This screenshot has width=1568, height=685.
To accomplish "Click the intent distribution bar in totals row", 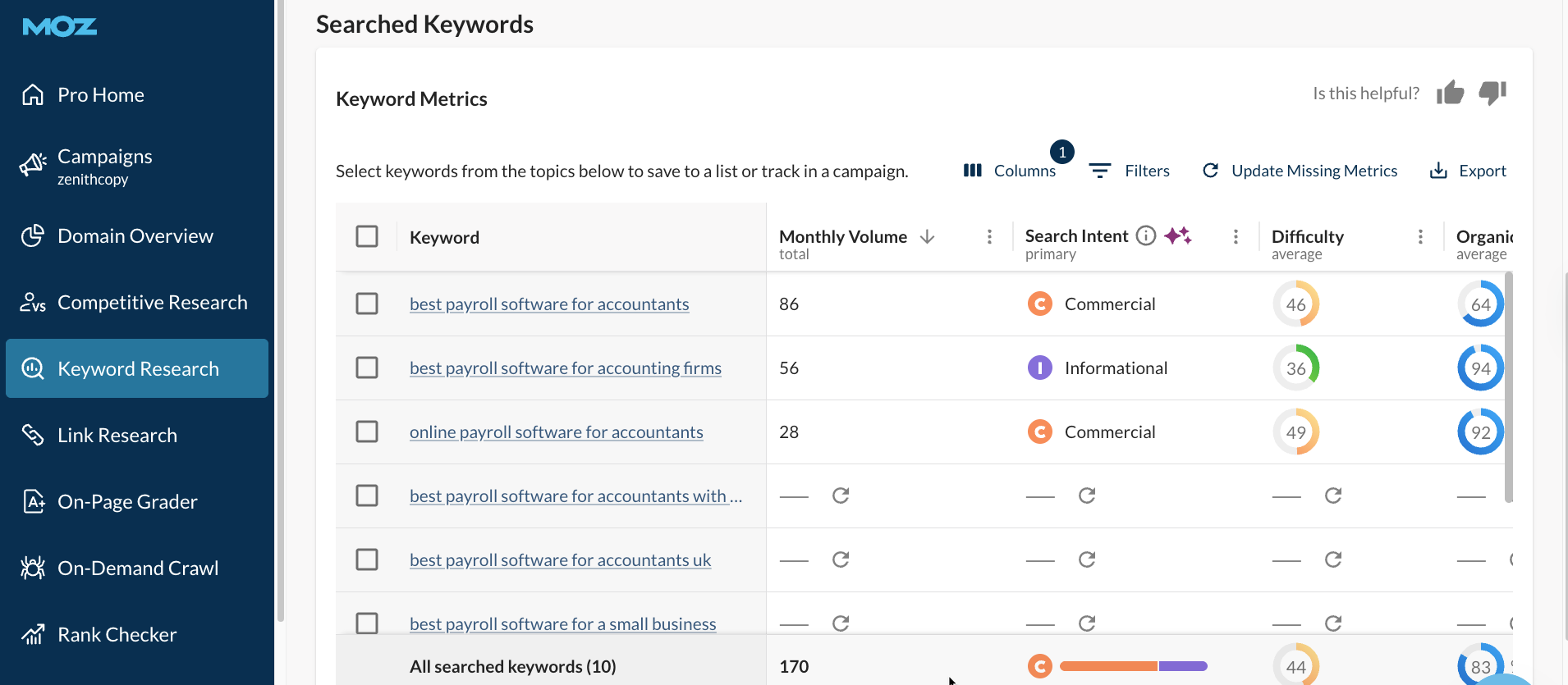I will point(1134,666).
